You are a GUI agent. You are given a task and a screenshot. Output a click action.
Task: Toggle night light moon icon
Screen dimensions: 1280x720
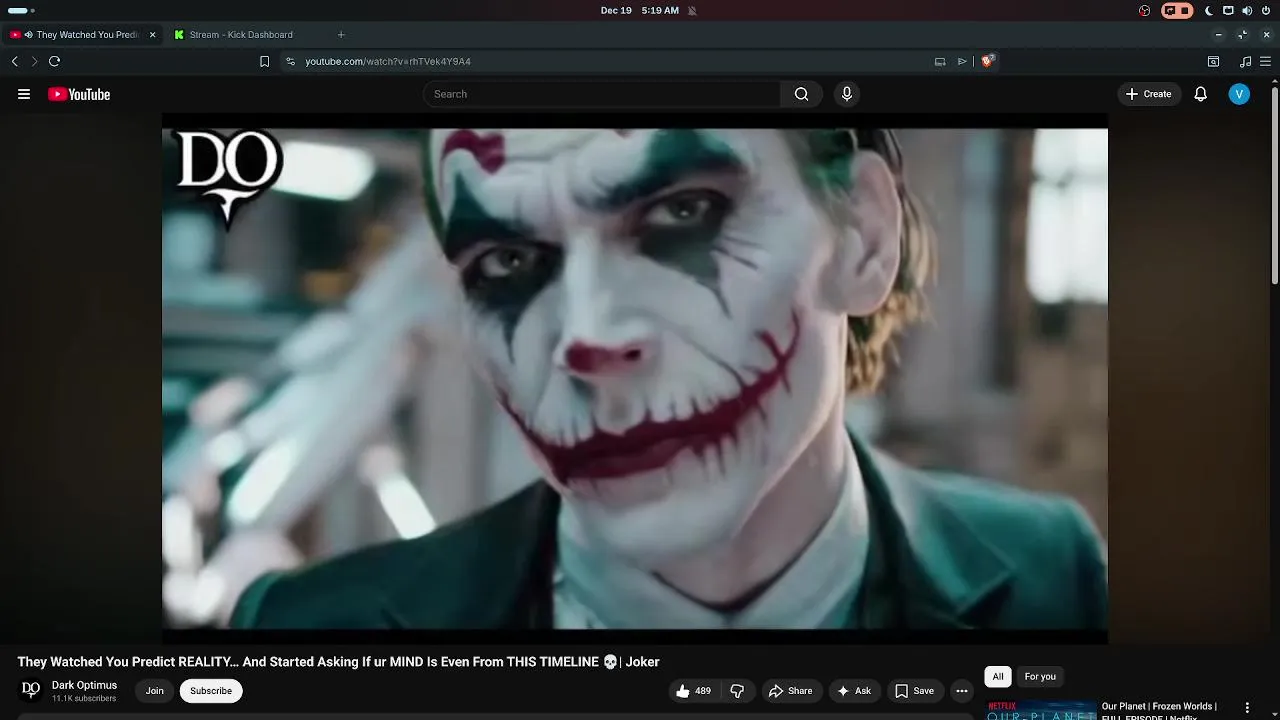click(1209, 10)
